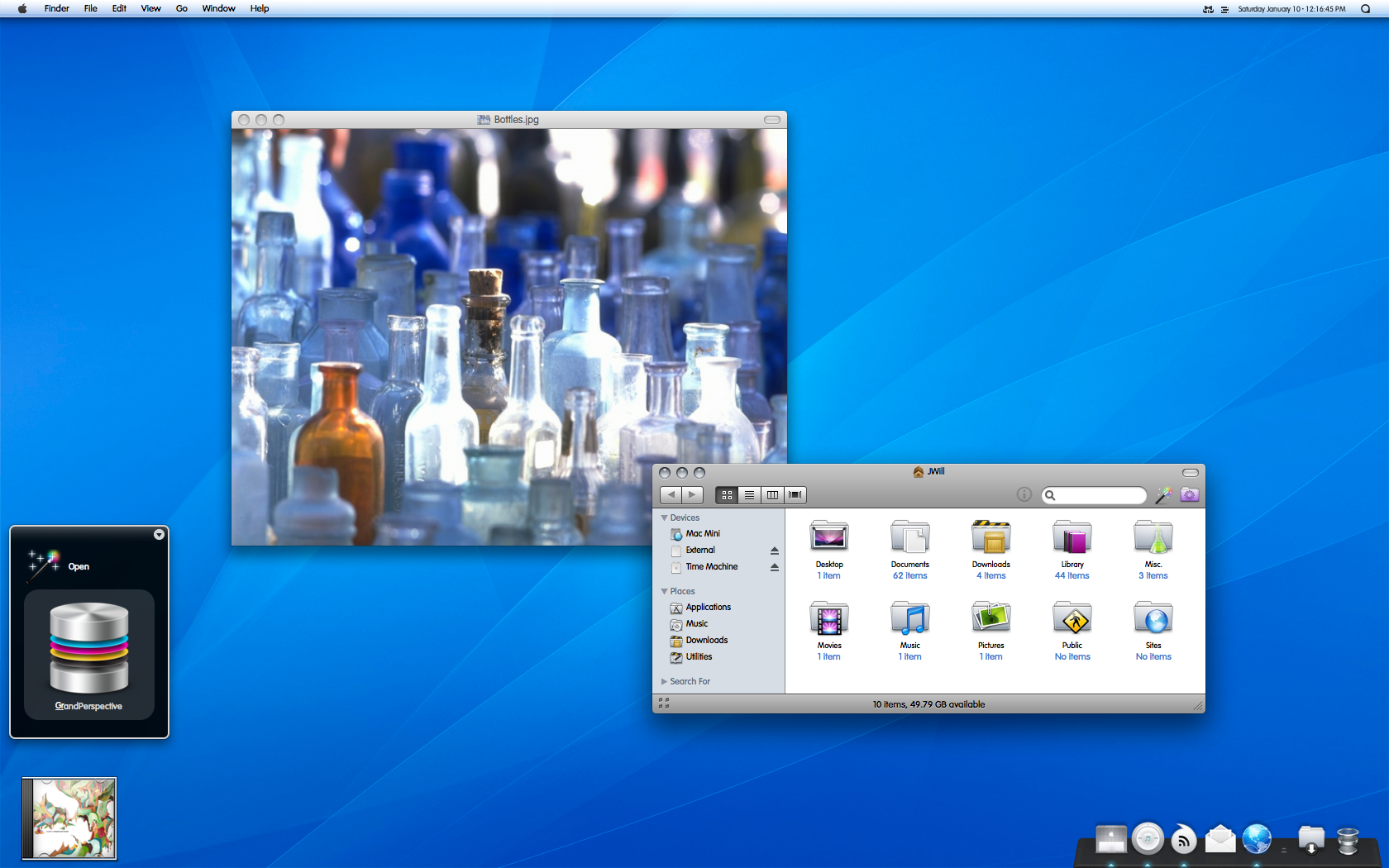This screenshot has height=868, width=1389.
Task: Open the Finder icon in the Dock
Action: (1111, 840)
